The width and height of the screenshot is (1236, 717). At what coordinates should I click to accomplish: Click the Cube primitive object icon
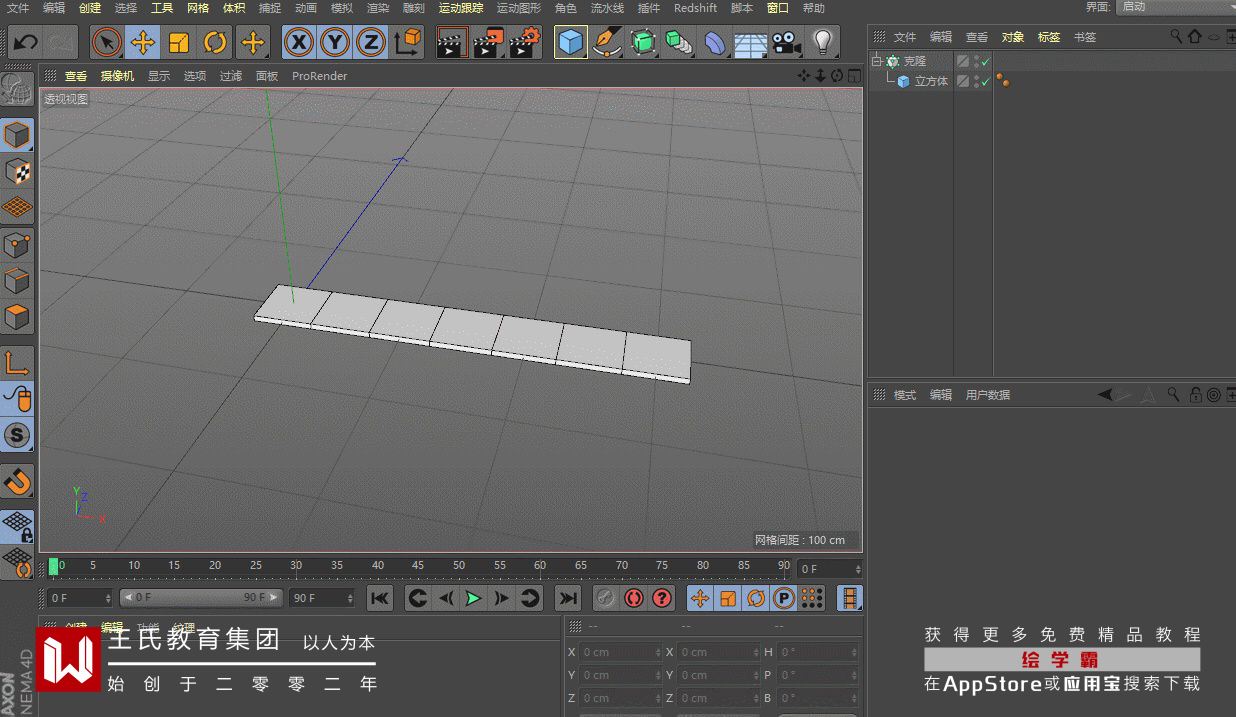[x=570, y=42]
